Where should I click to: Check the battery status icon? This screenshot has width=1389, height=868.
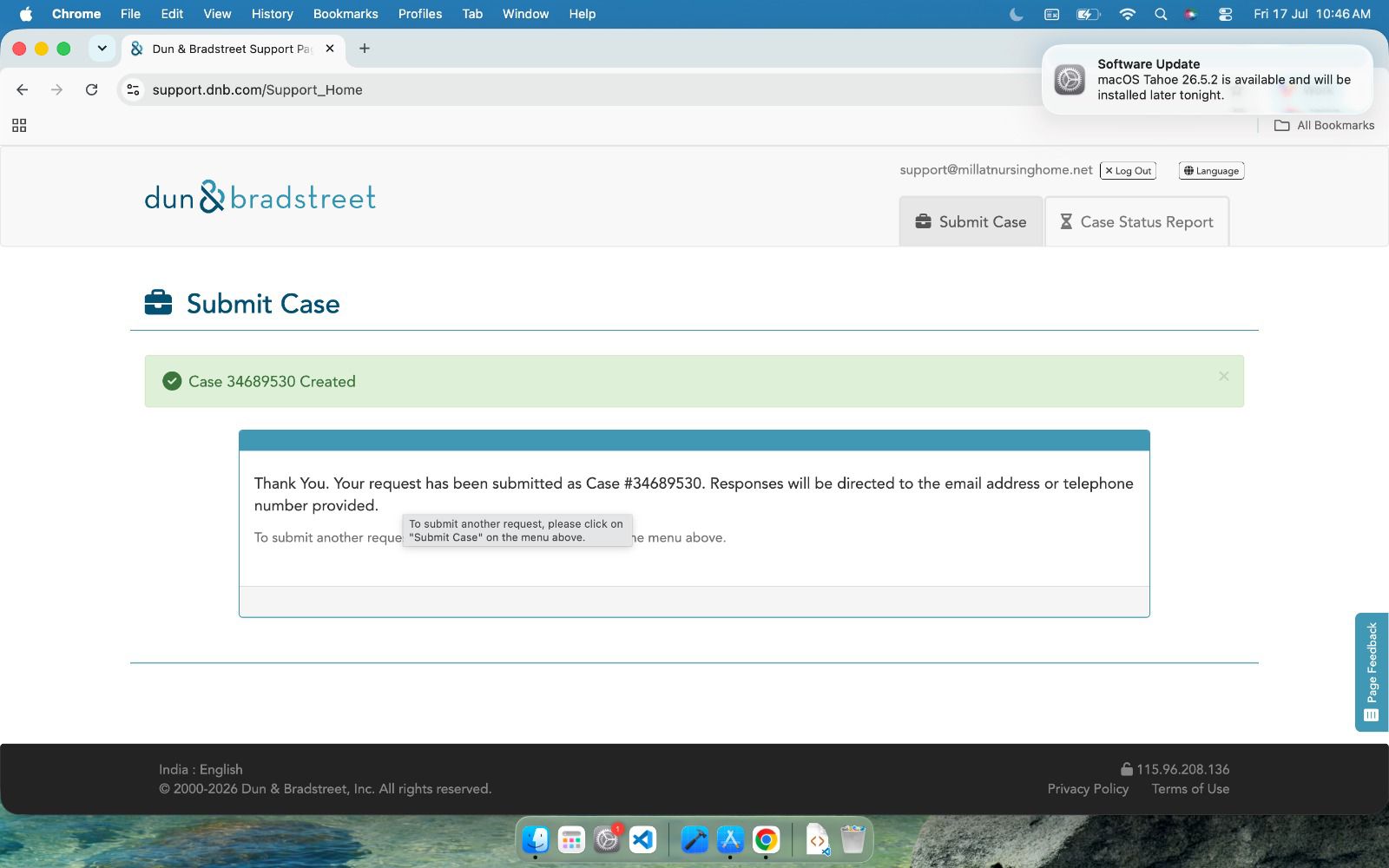pyautogui.click(x=1088, y=14)
